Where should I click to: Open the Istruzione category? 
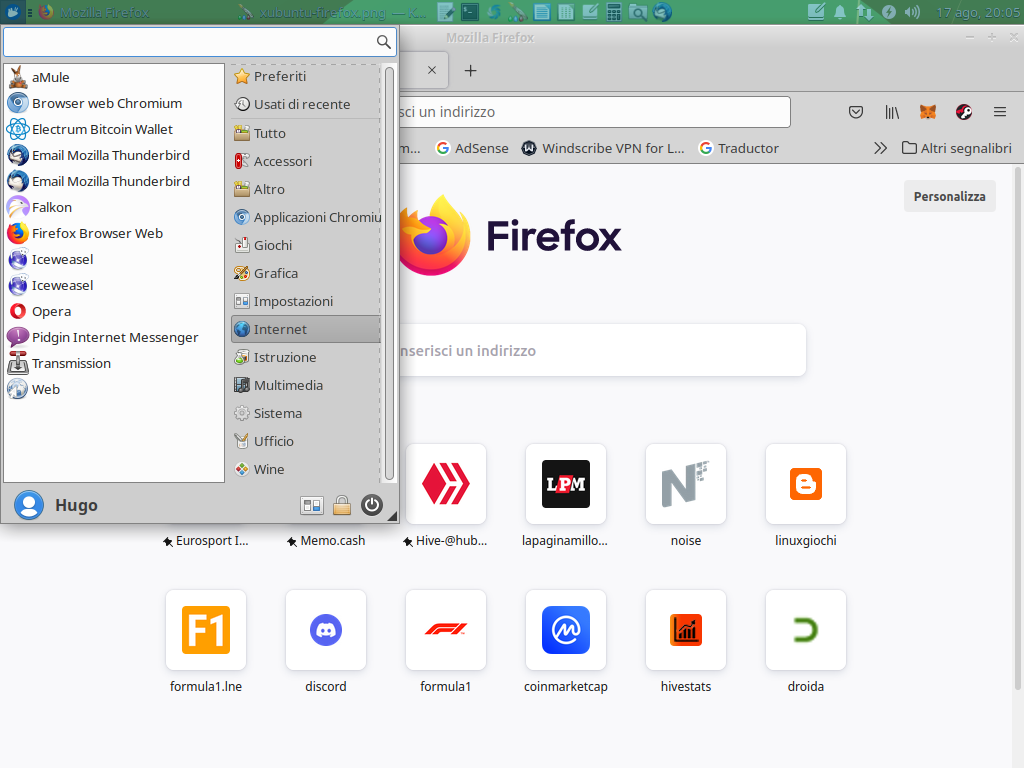306,358
